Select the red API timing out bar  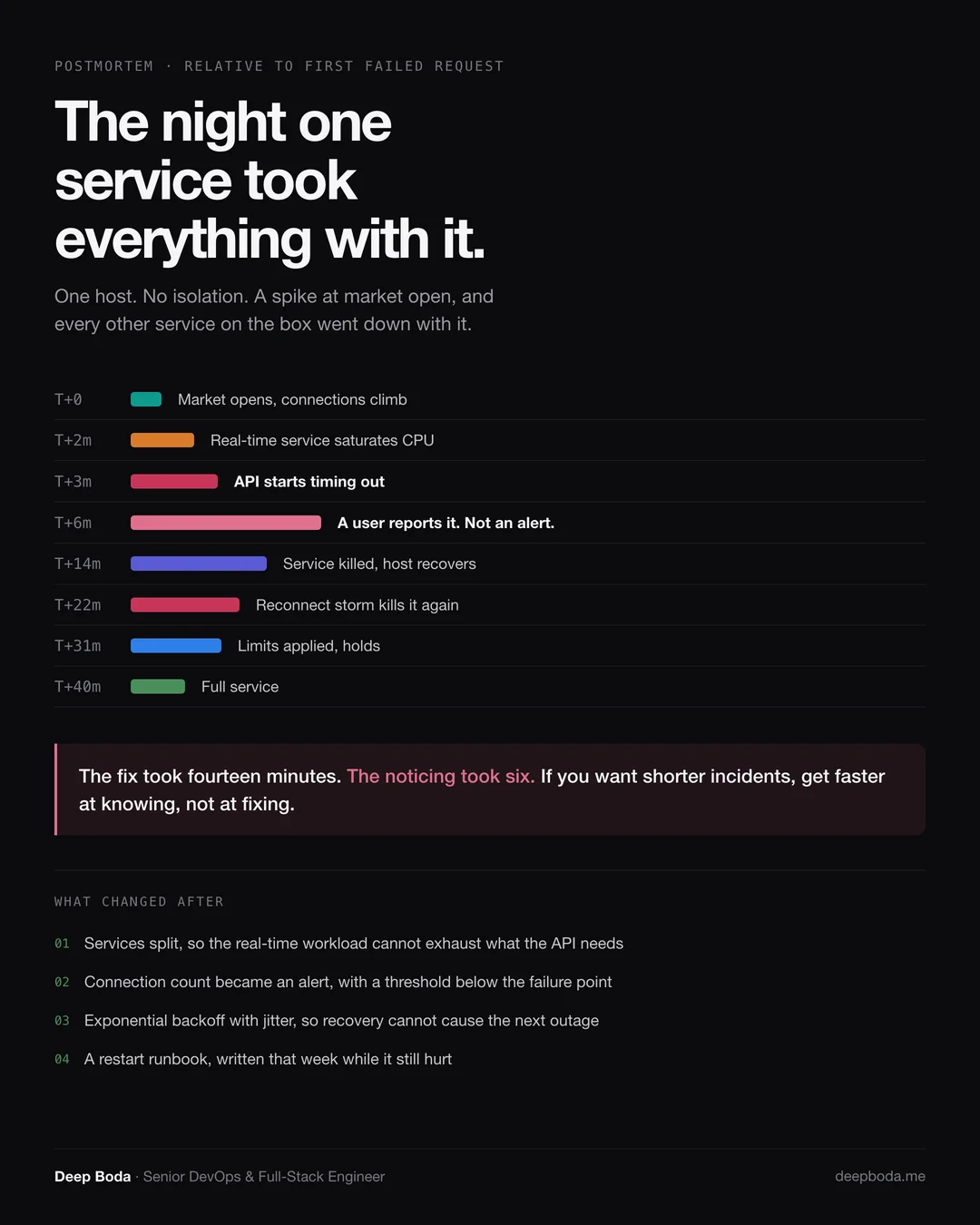[174, 481]
